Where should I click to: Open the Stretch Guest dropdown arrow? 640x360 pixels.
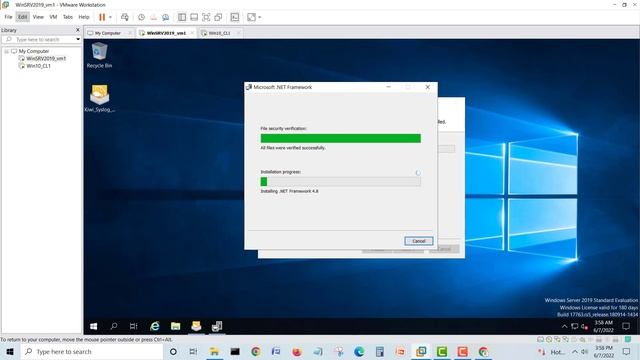(260, 17)
